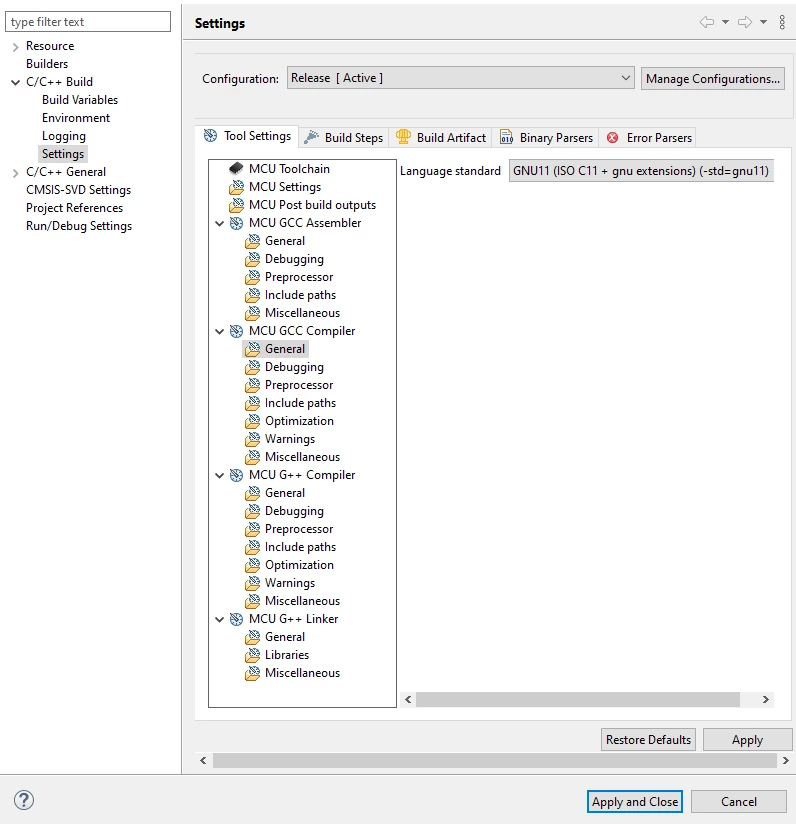Click the tool settings horizontal scrollbar
The image size is (796, 824).
578,699
